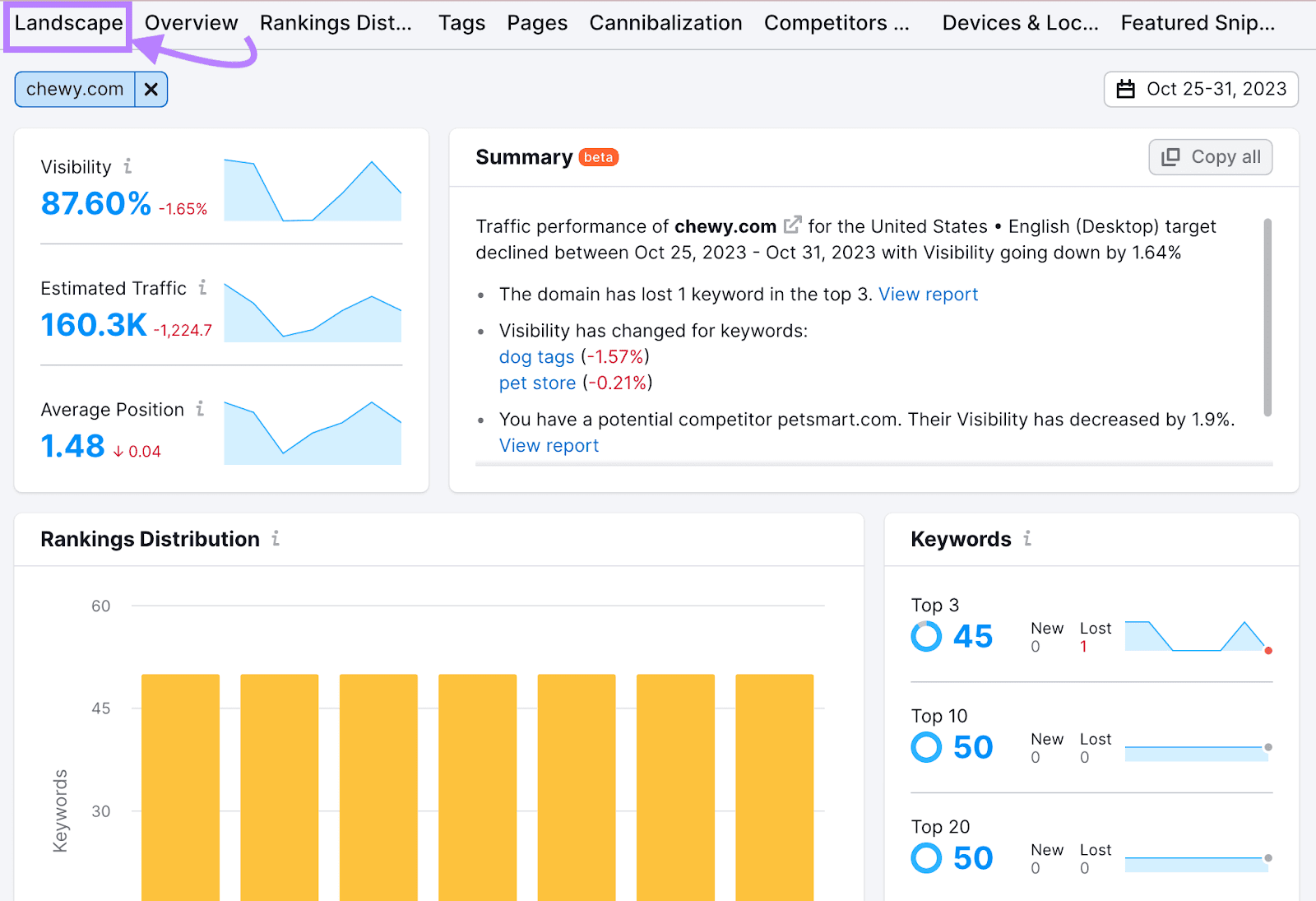Screen dimensions: 1316x901
Task: Click the Top 10 keywords sparkline
Action: (1198, 753)
